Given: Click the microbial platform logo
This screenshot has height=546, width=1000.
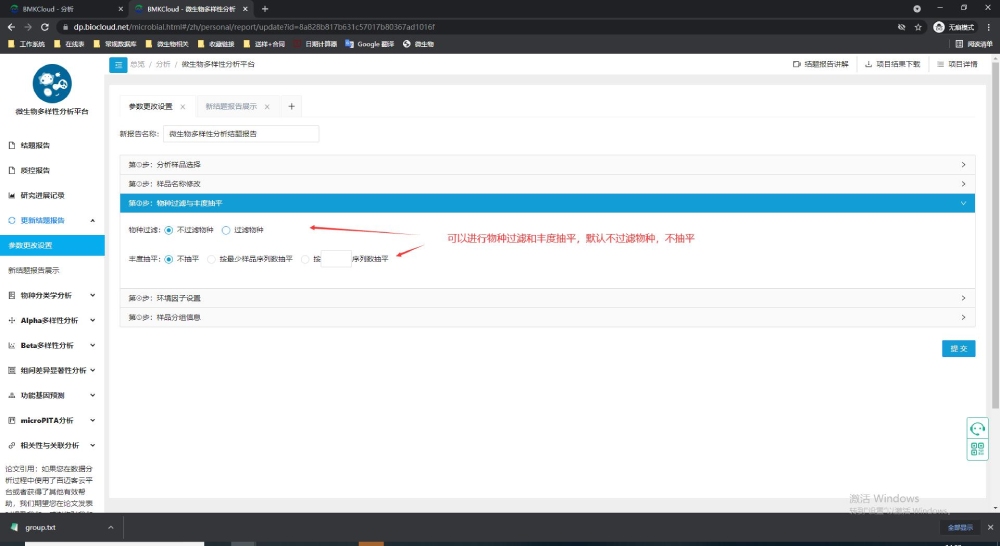Looking at the screenshot, I should 52,83.
